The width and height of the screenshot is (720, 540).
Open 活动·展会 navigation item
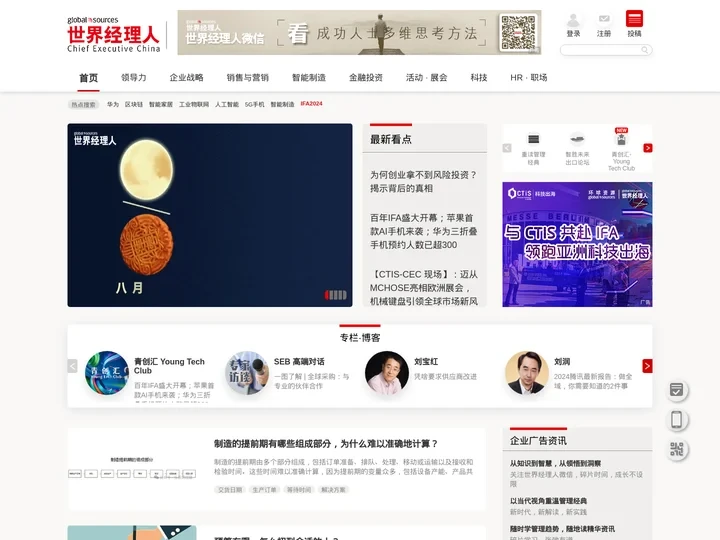427,78
